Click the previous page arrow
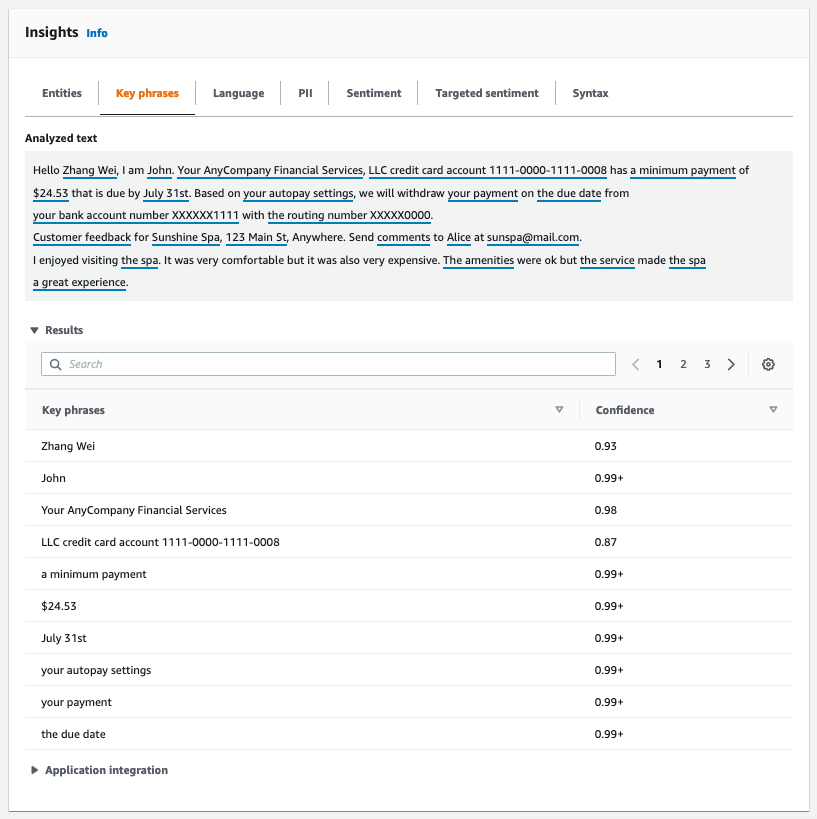This screenshot has width=817, height=819. tap(636, 364)
